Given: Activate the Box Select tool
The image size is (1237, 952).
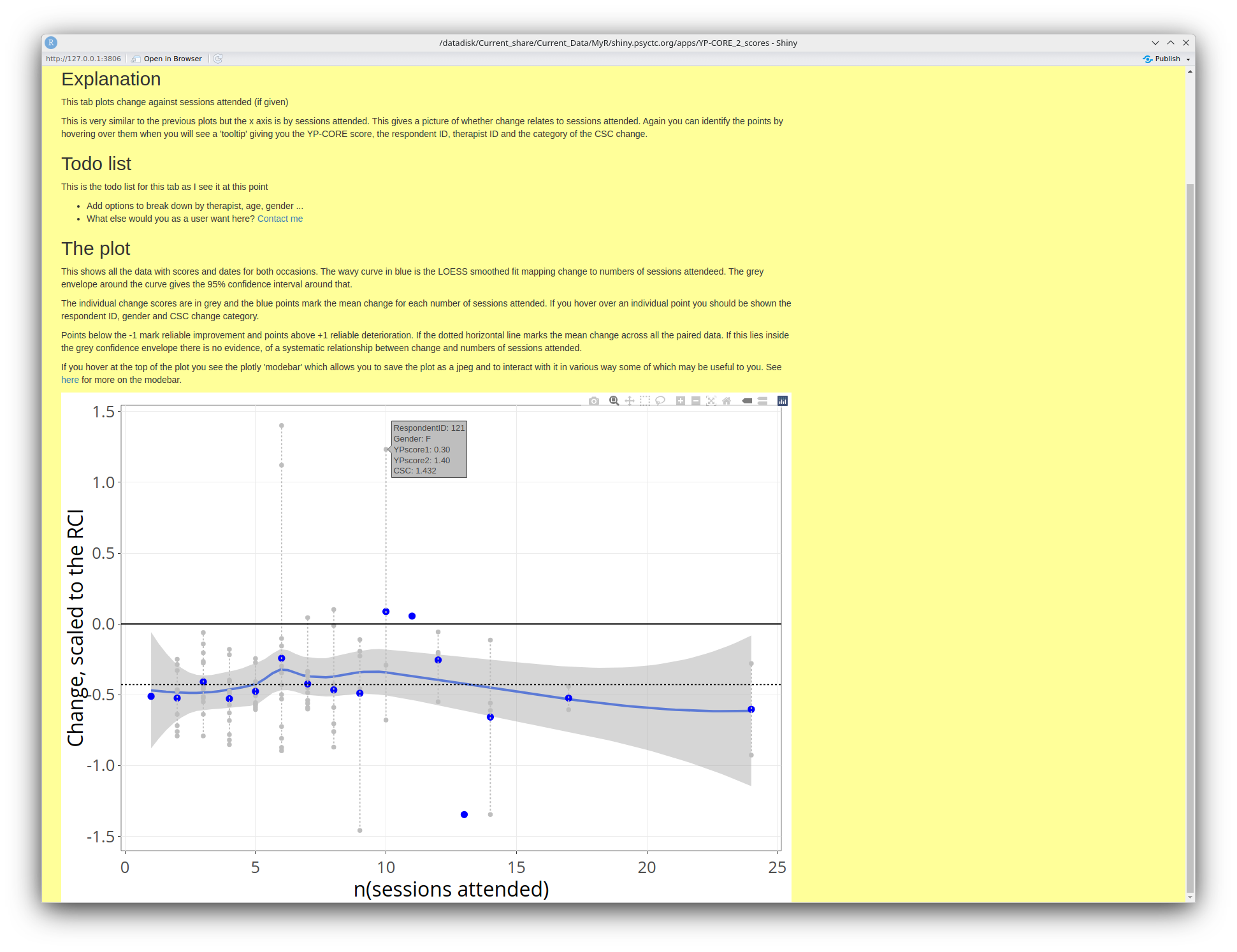Looking at the screenshot, I should [x=645, y=401].
